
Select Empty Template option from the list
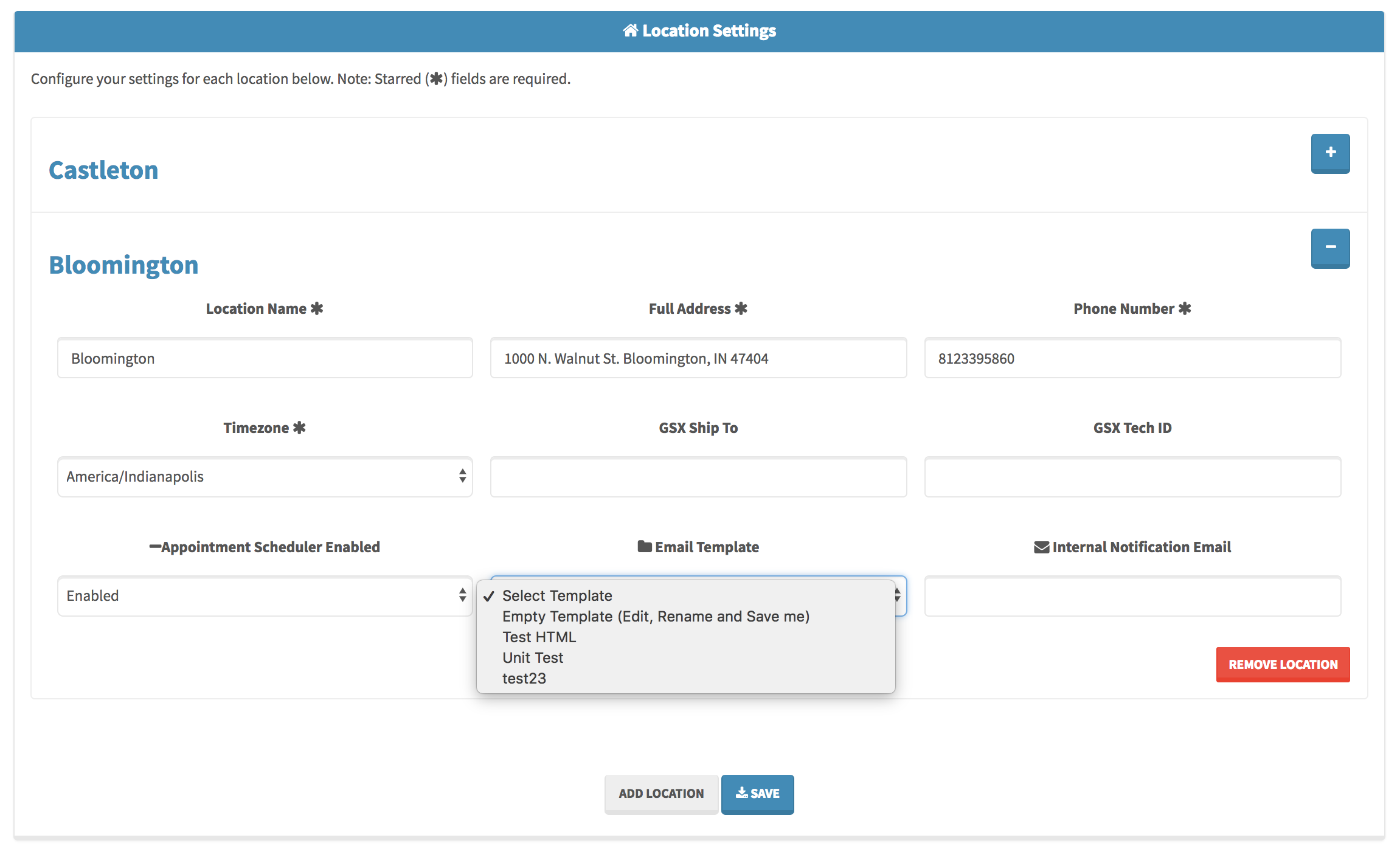point(656,617)
